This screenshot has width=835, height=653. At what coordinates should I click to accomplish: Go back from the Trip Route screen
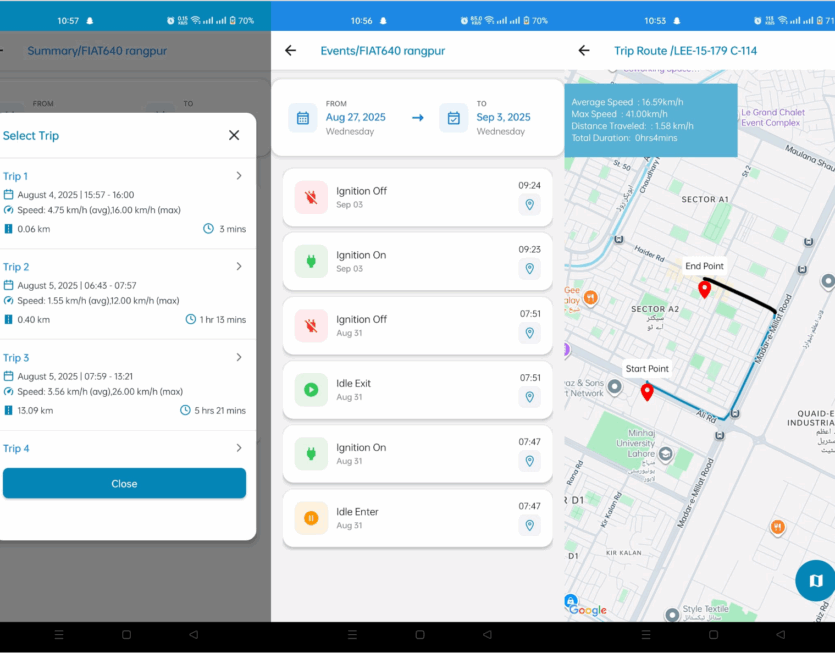[x=584, y=51]
